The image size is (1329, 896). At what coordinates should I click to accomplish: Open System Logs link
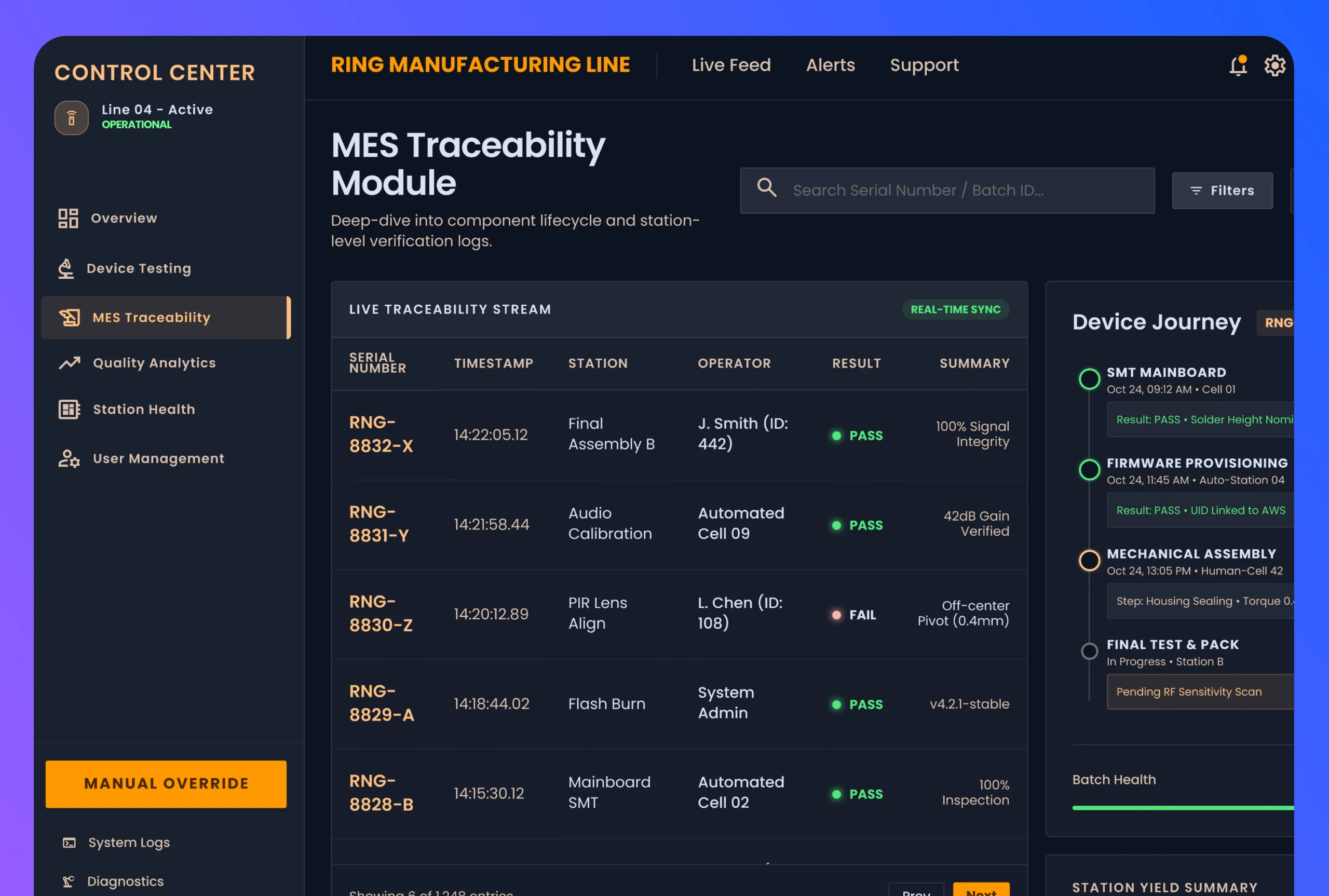coord(116,843)
